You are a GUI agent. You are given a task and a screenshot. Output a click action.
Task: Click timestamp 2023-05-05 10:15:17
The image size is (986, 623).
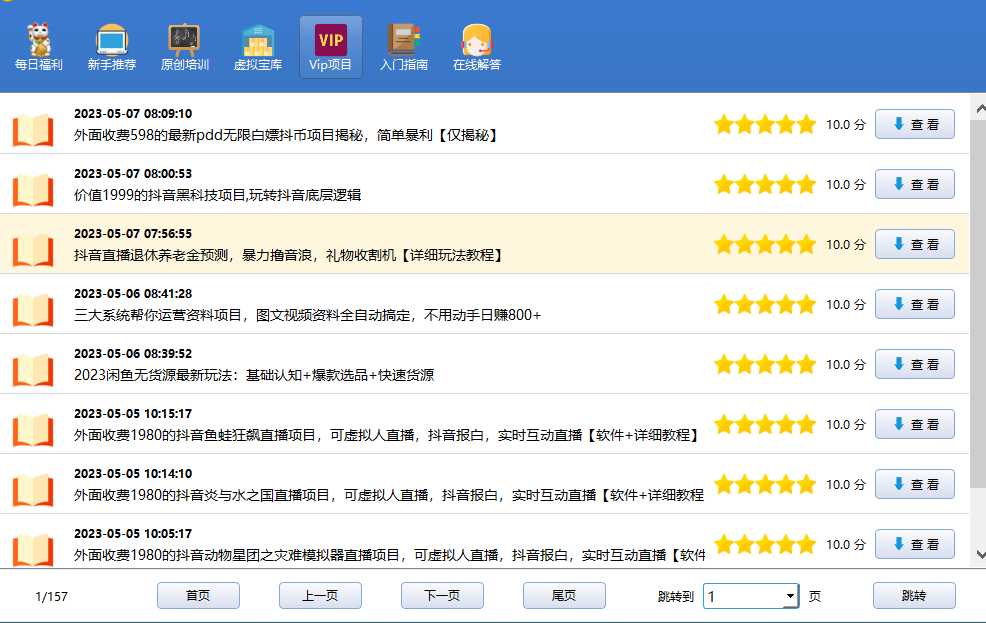133,414
